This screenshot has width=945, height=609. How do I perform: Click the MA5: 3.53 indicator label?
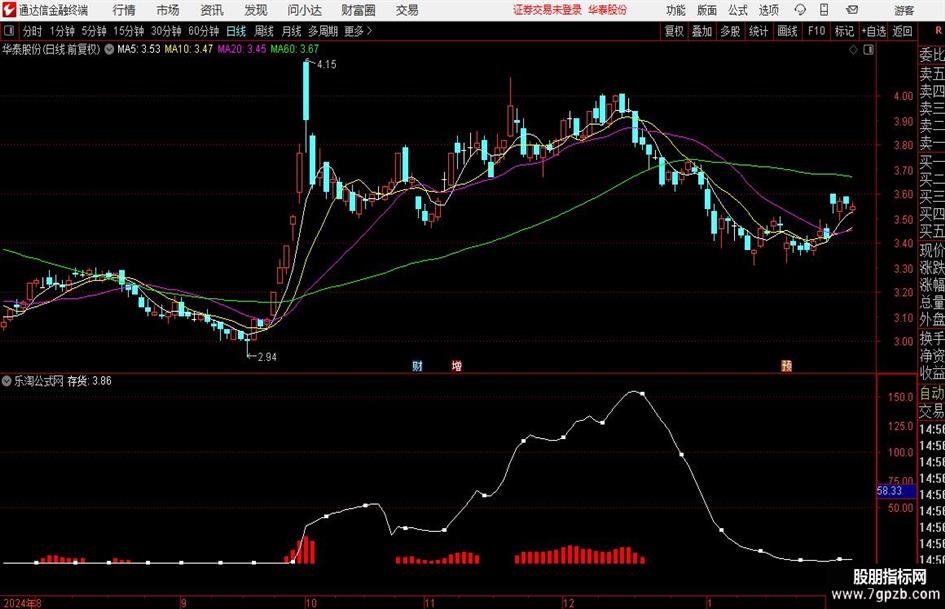click(139, 49)
